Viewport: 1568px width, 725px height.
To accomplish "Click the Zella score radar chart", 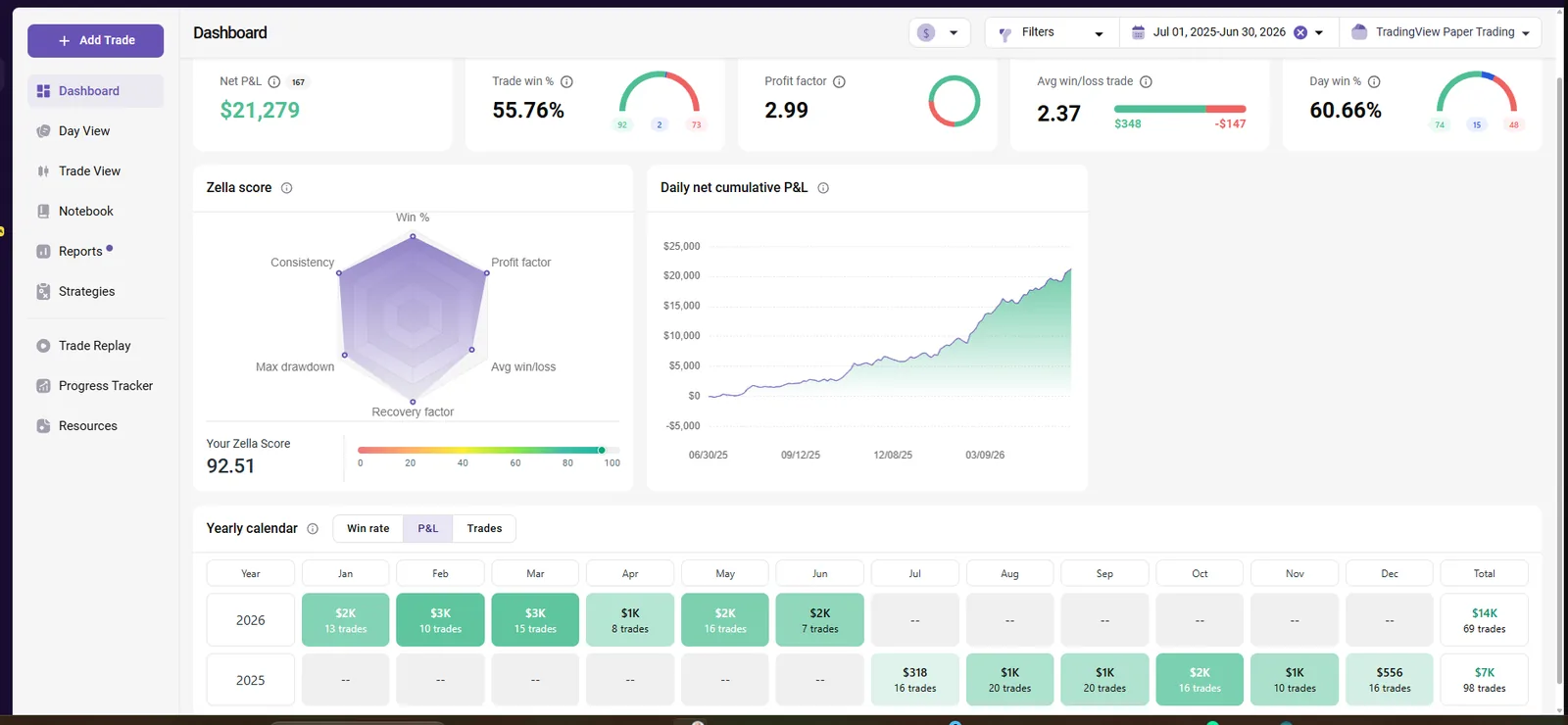I will pyautogui.click(x=413, y=318).
